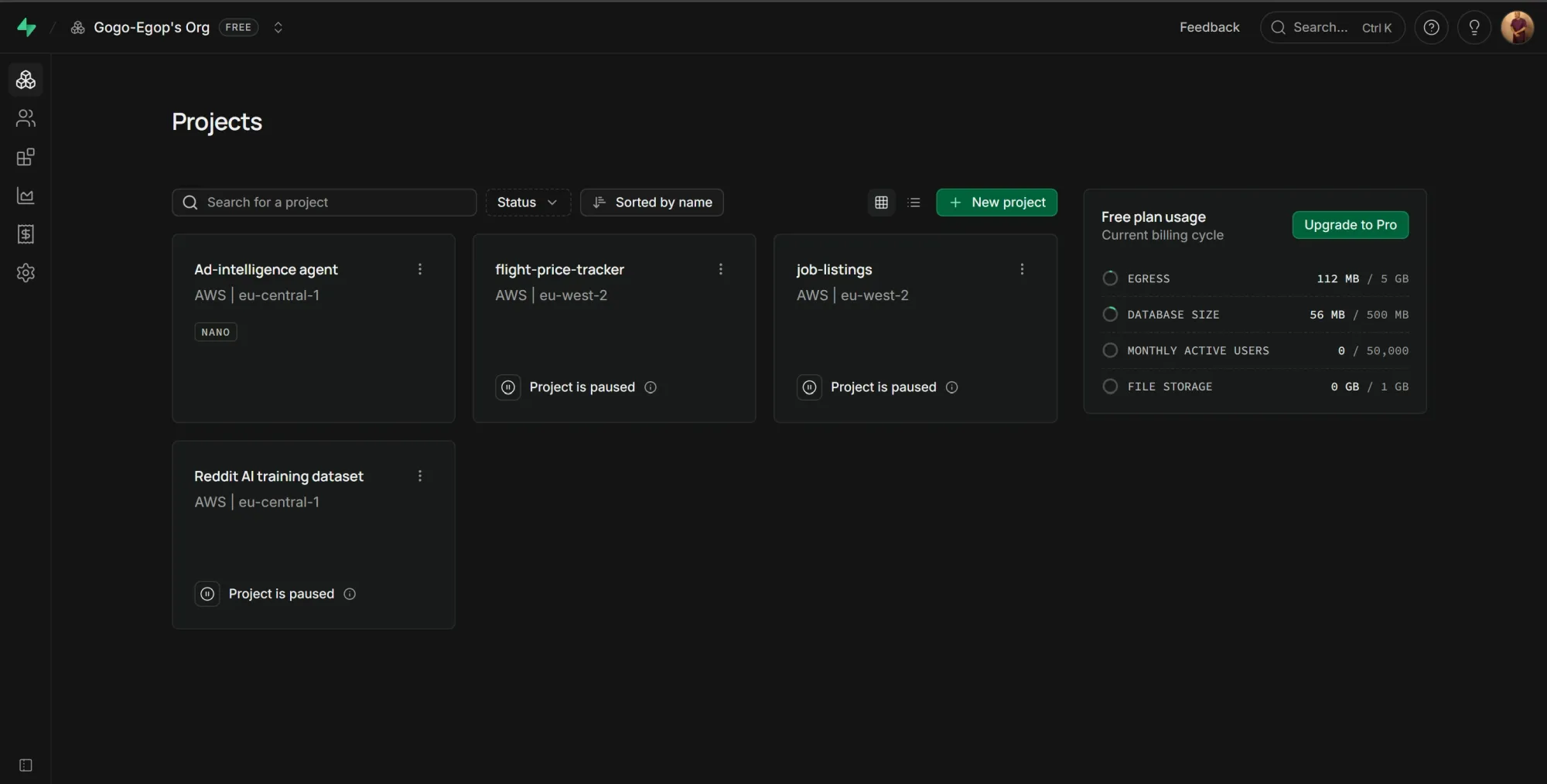Viewport: 1547px width, 784px height.
Task: Click the 56 MB / 500 MB value
Action: [1359, 315]
